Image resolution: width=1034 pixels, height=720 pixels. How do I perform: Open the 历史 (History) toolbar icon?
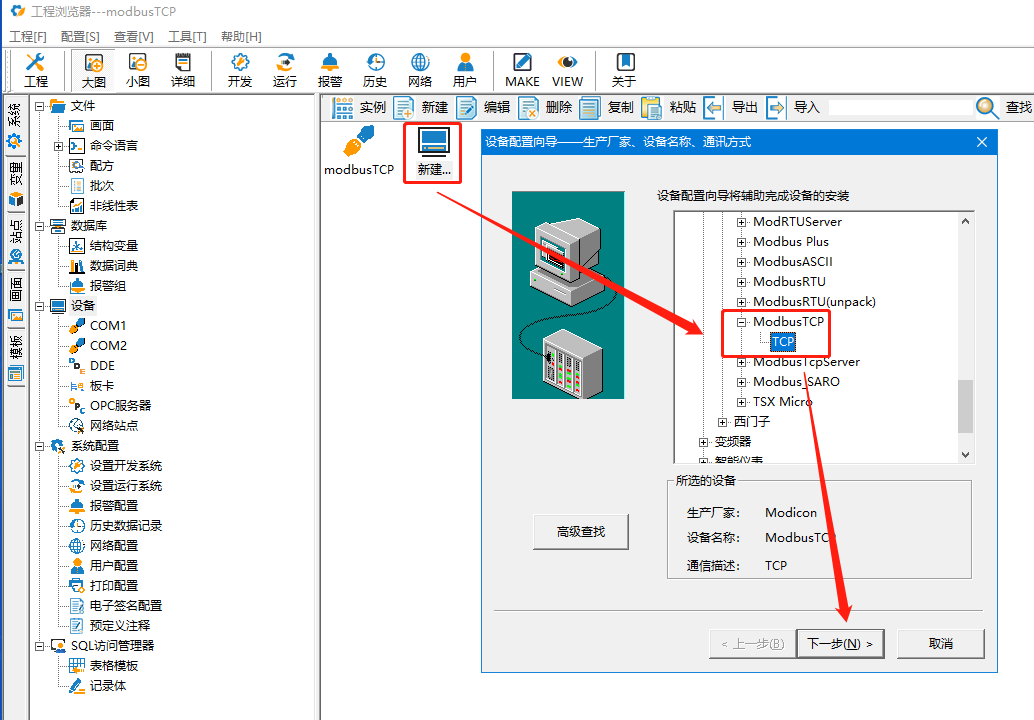click(x=375, y=70)
